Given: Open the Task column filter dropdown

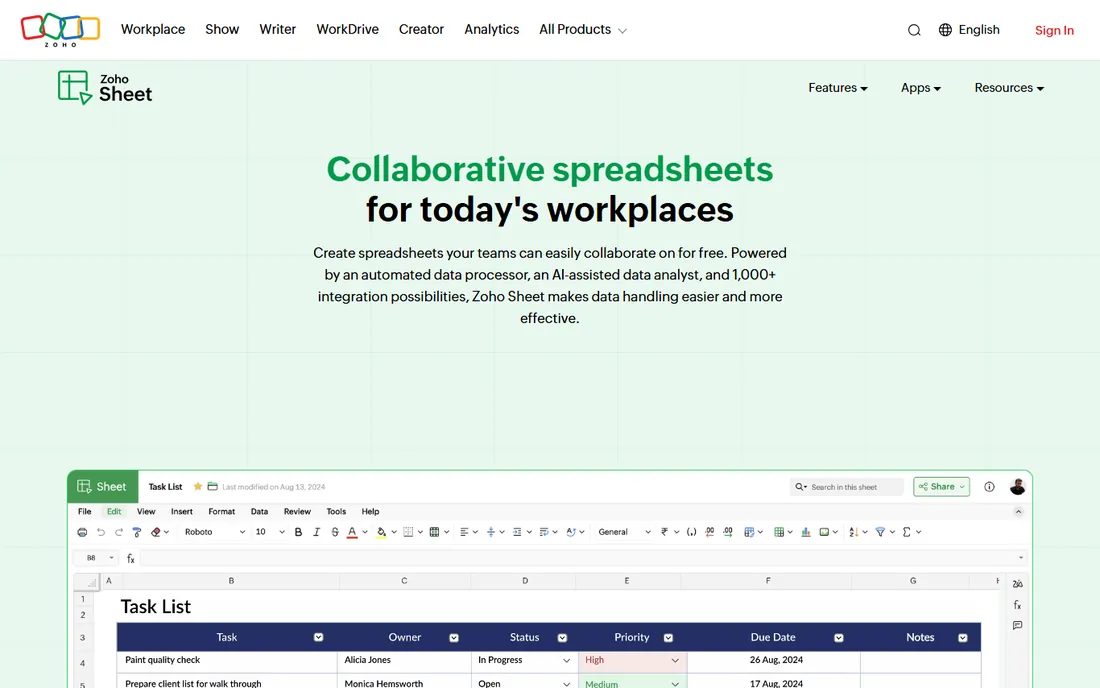Looking at the screenshot, I should [318, 638].
